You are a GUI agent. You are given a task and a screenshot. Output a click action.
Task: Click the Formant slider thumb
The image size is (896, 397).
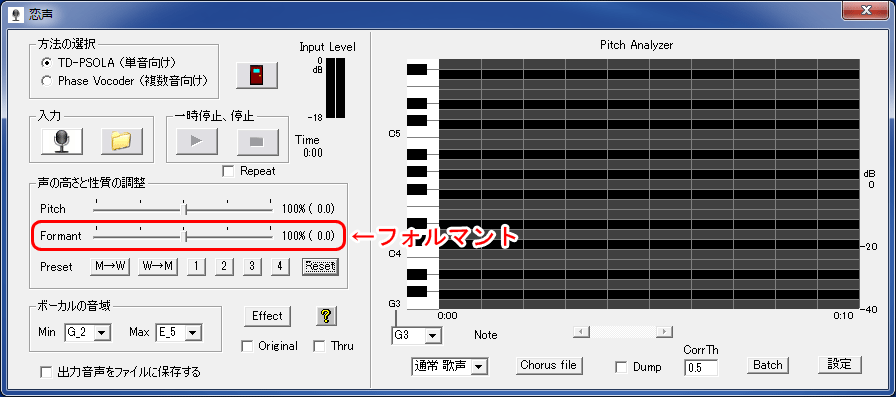pos(183,236)
